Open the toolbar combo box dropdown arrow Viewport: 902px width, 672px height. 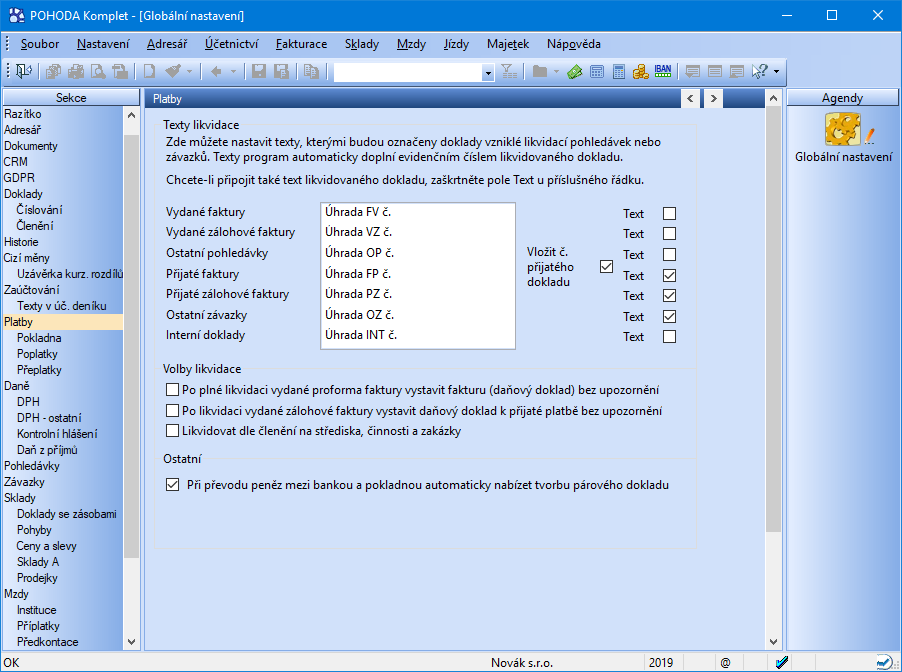pos(488,72)
